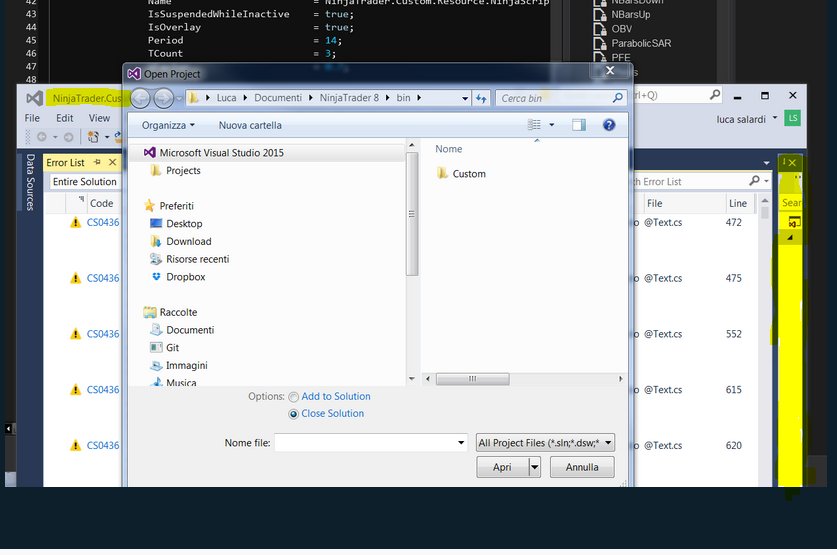Click Quick Launch search icon in Visual Studio

(x=715, y=95)
